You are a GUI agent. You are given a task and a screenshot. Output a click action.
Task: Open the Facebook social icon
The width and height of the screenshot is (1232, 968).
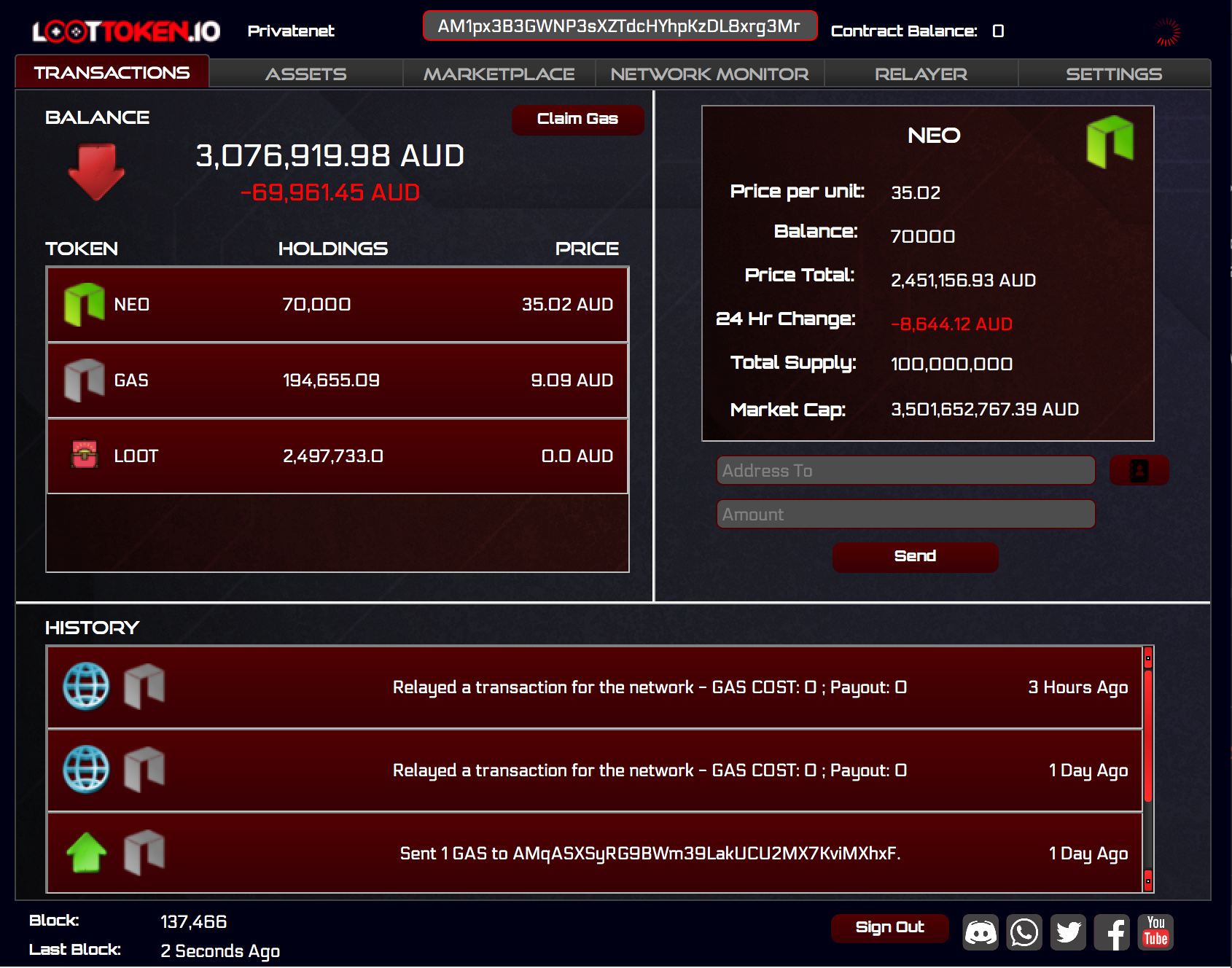1112,932
